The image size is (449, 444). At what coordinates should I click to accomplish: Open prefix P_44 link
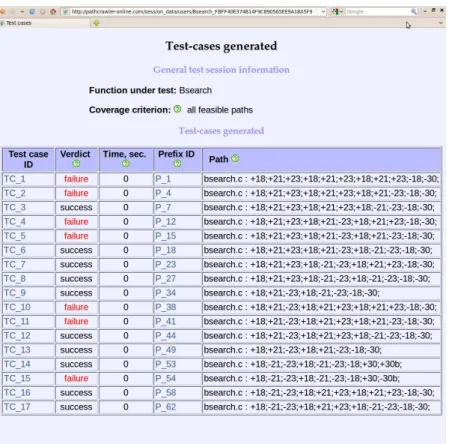click(x=165, y=336)
